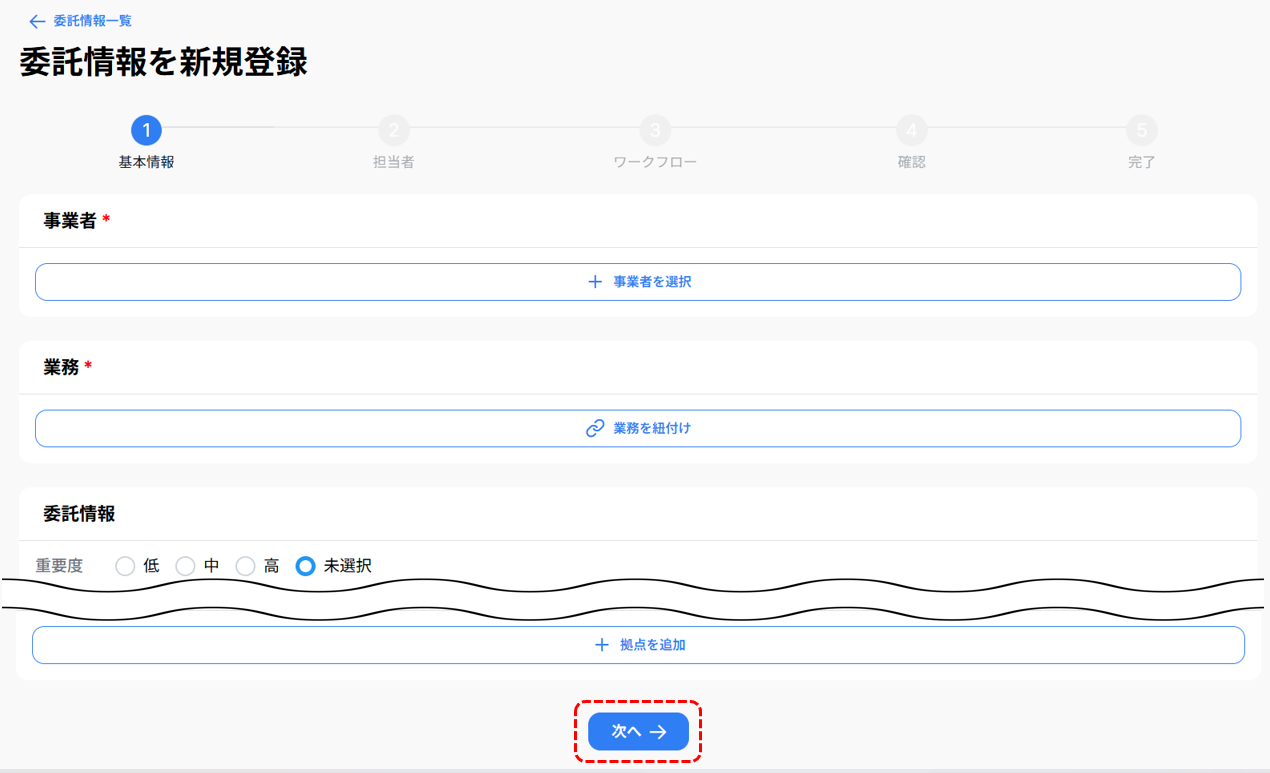Open the 委託情報一覧 link text
The image size is (1270, 773).
coord(92,21)
